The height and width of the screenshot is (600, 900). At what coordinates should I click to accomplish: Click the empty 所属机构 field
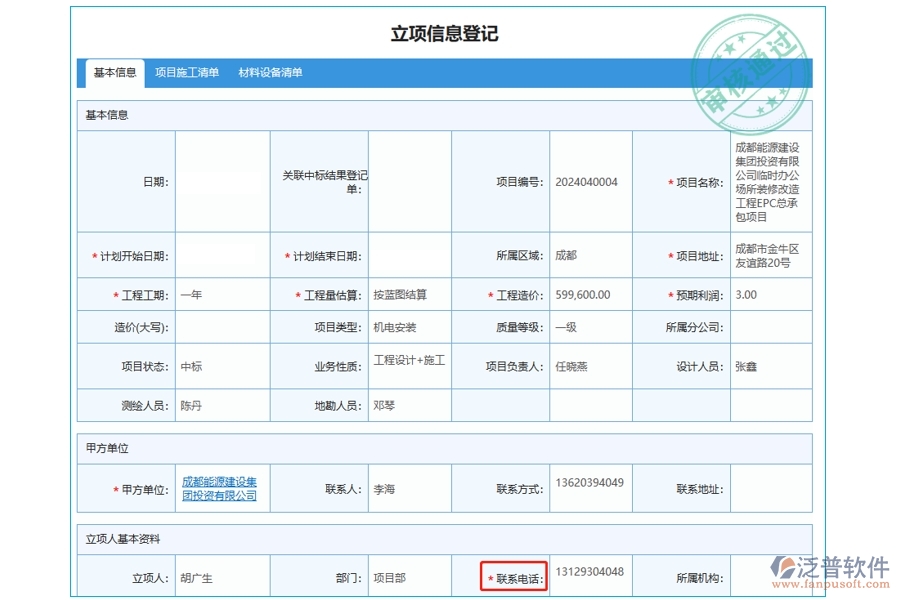pyautogui.click(x=770, y=575)
